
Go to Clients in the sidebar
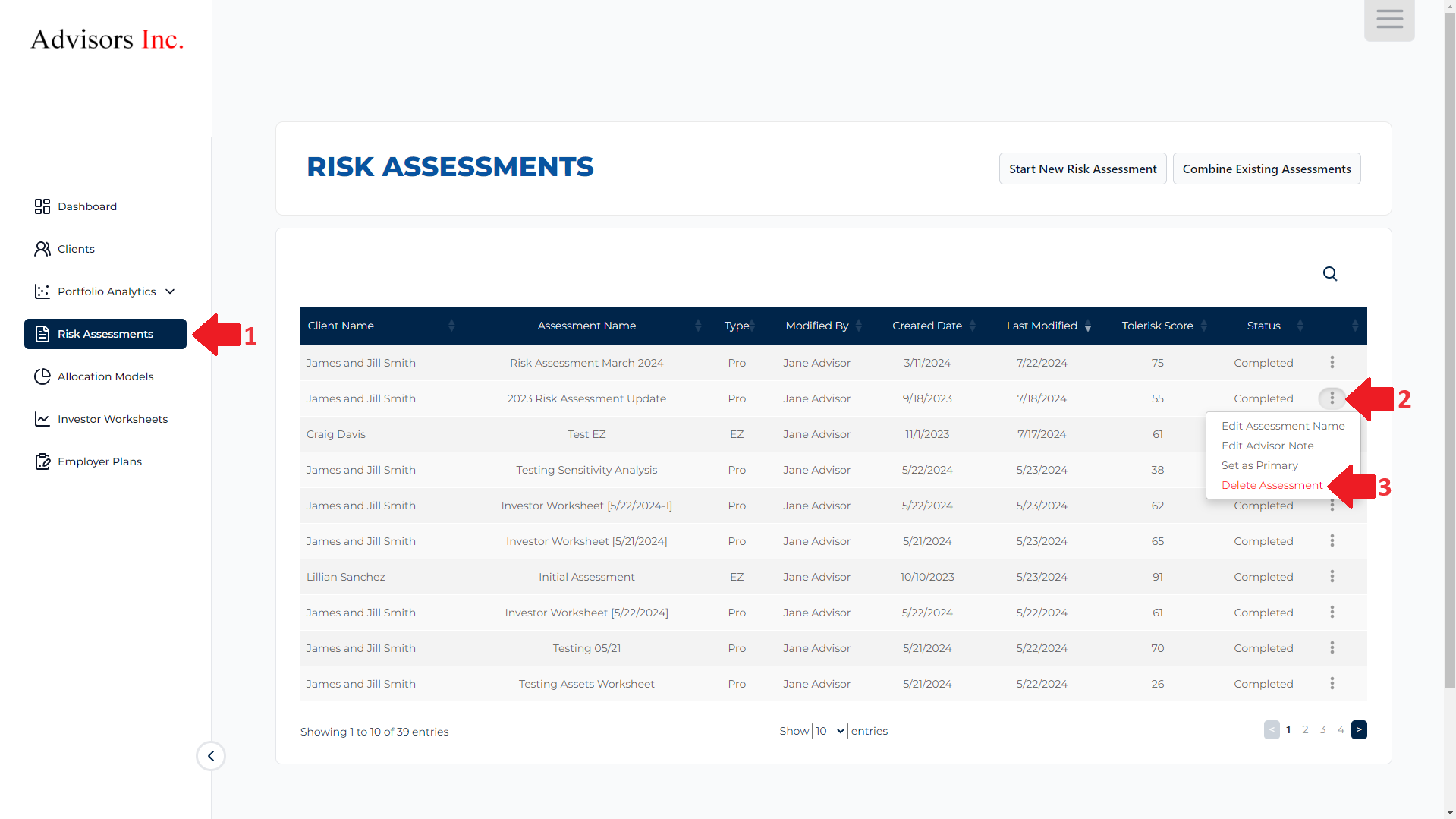[x=76, y=249]
